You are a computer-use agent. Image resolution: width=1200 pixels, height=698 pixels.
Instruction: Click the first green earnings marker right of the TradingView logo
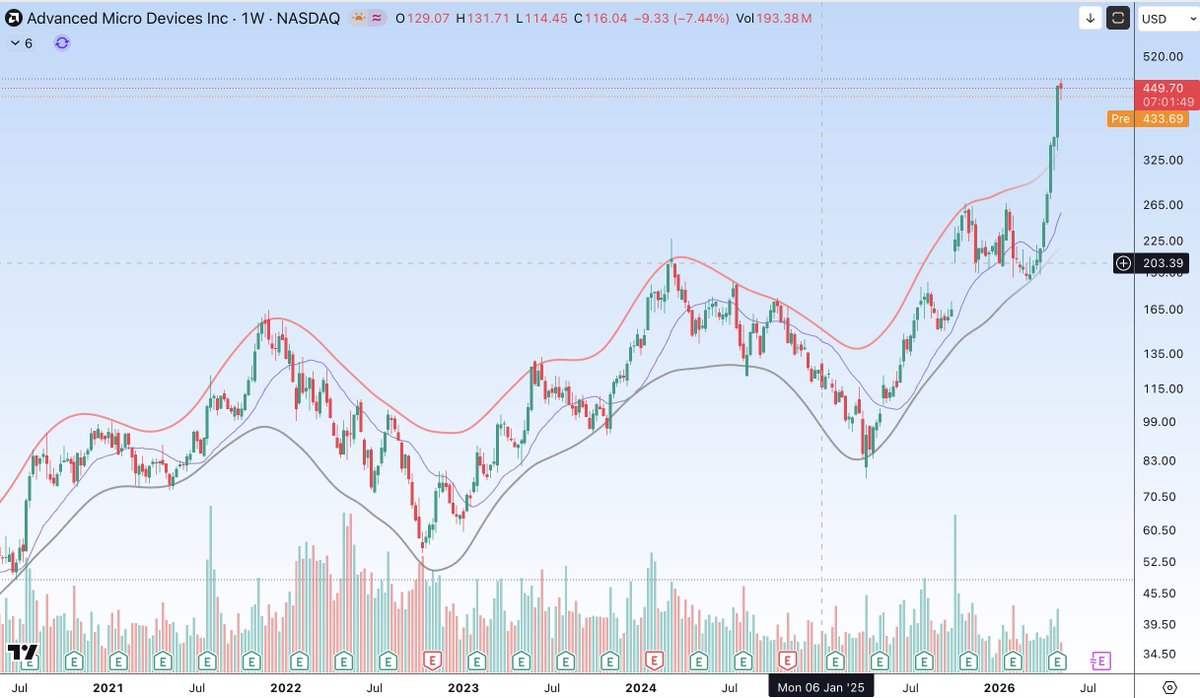74,660
